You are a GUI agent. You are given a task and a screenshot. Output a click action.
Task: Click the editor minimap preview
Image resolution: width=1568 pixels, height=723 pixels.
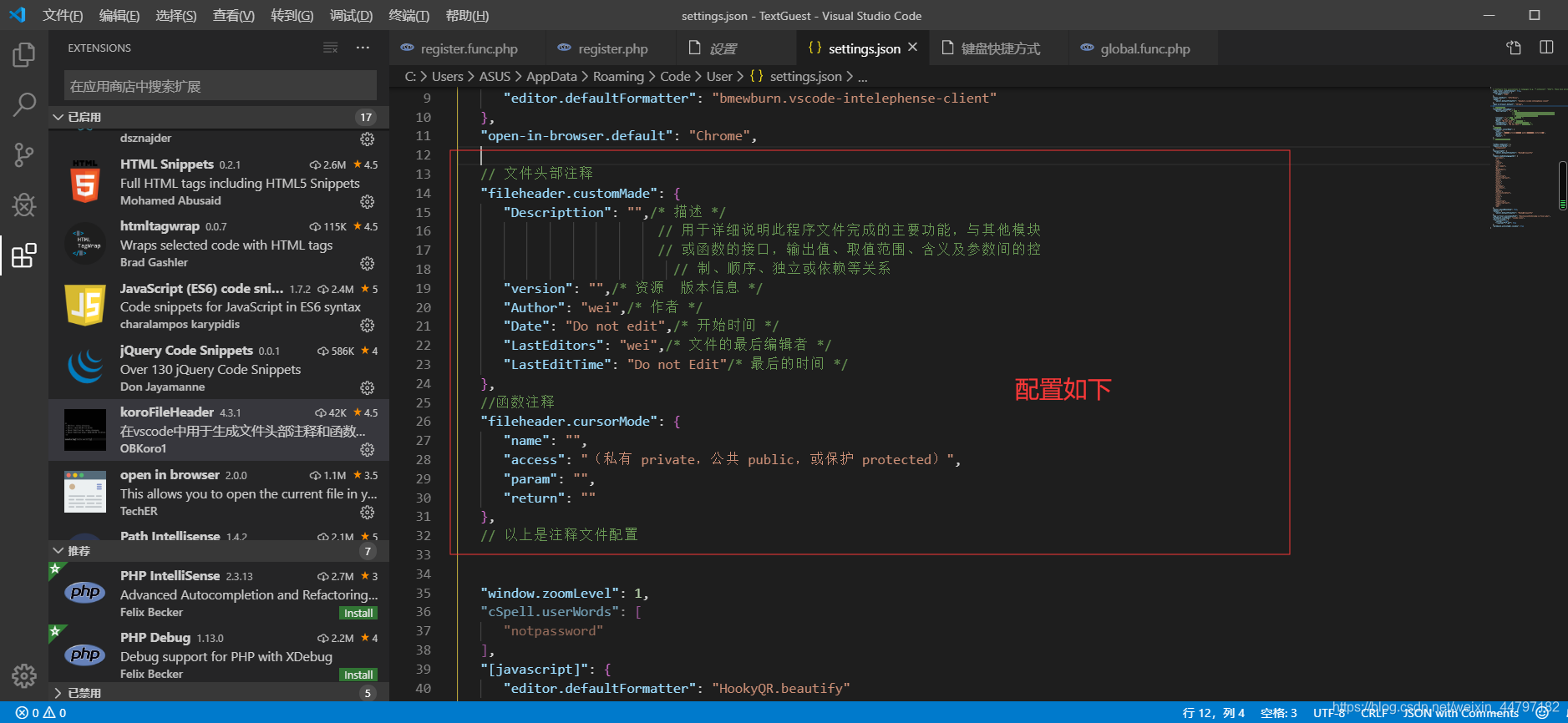coord(1522,158)
